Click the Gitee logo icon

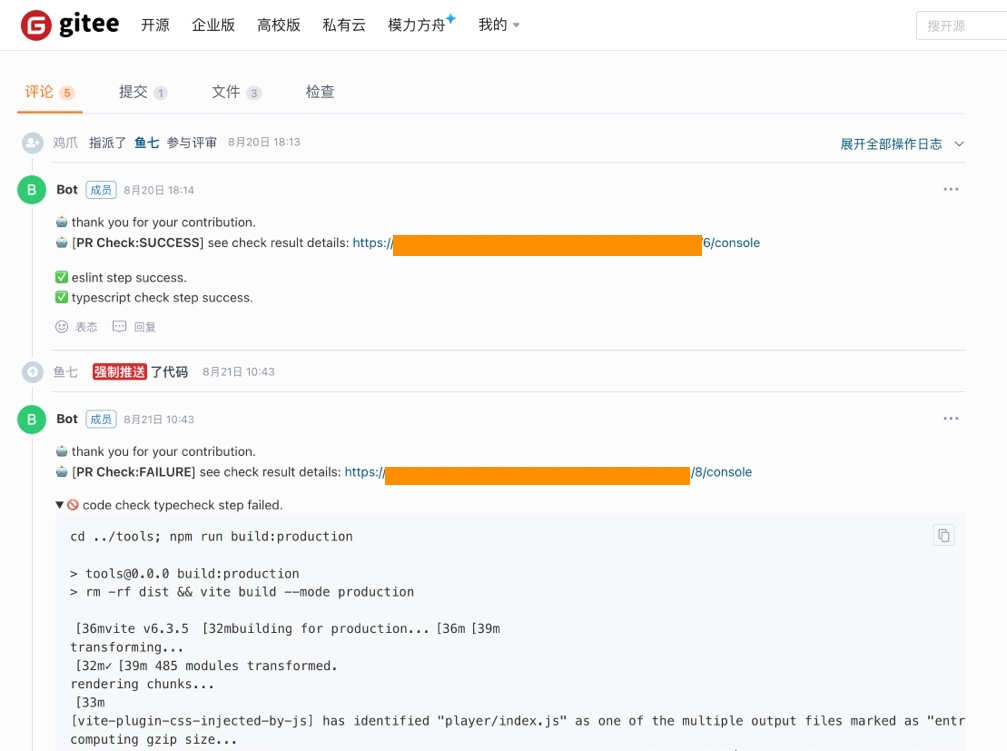coord(36,25)
